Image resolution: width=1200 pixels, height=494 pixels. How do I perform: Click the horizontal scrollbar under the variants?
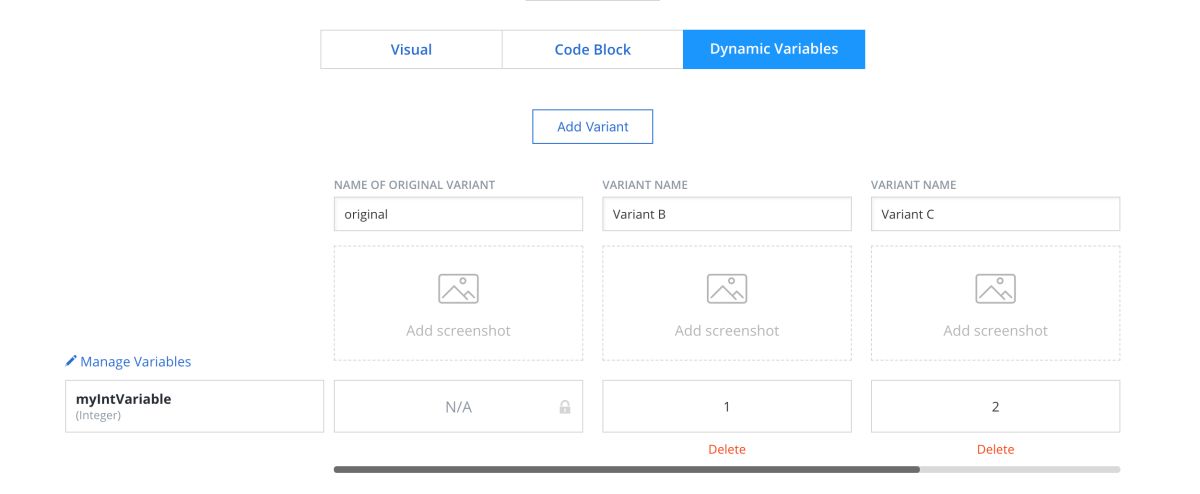(x=626, y=468)
